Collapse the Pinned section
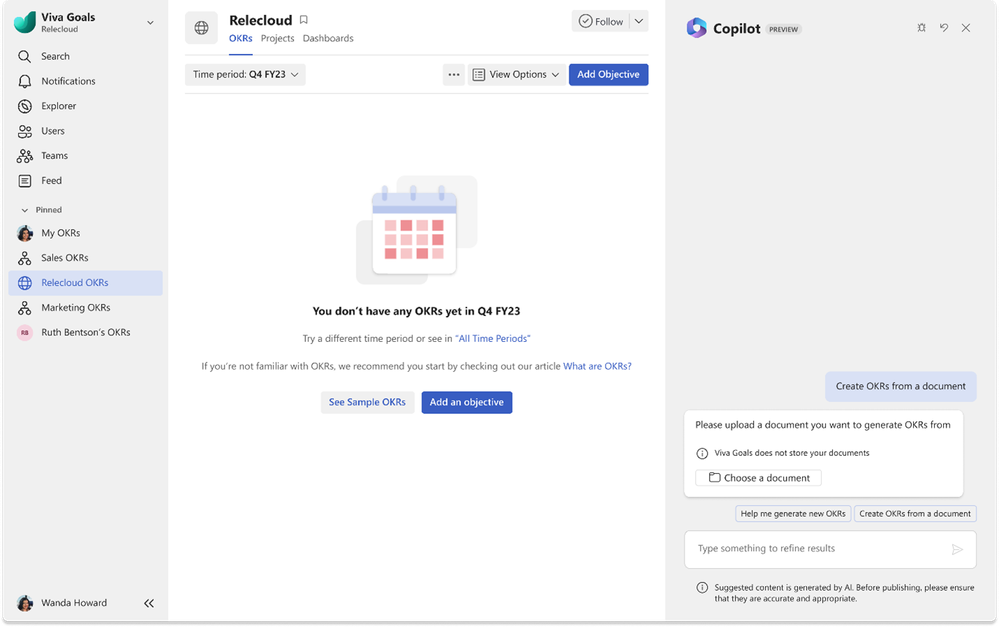 (x=25, y=210)
